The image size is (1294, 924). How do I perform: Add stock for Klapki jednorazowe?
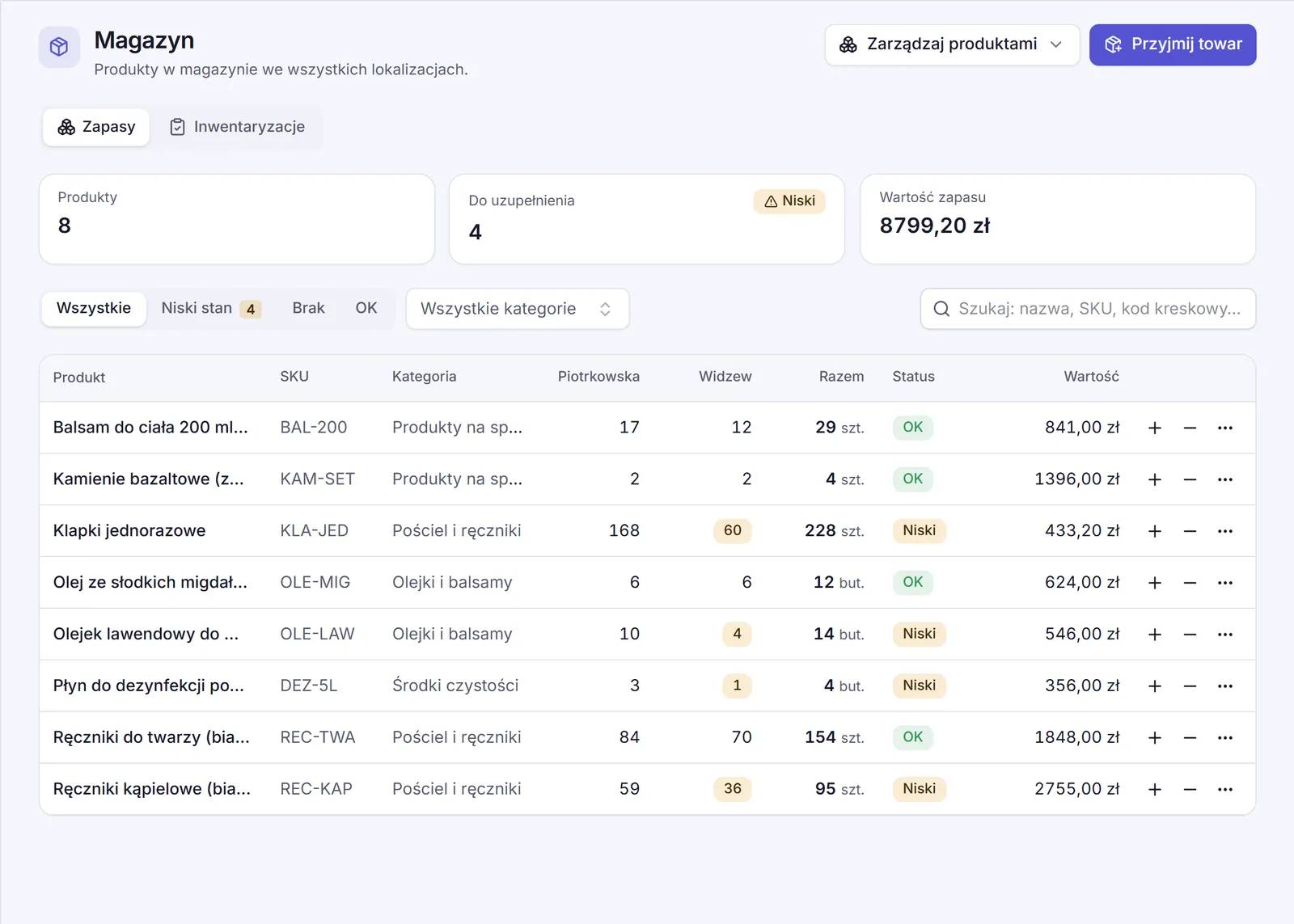pos(1155,531)
